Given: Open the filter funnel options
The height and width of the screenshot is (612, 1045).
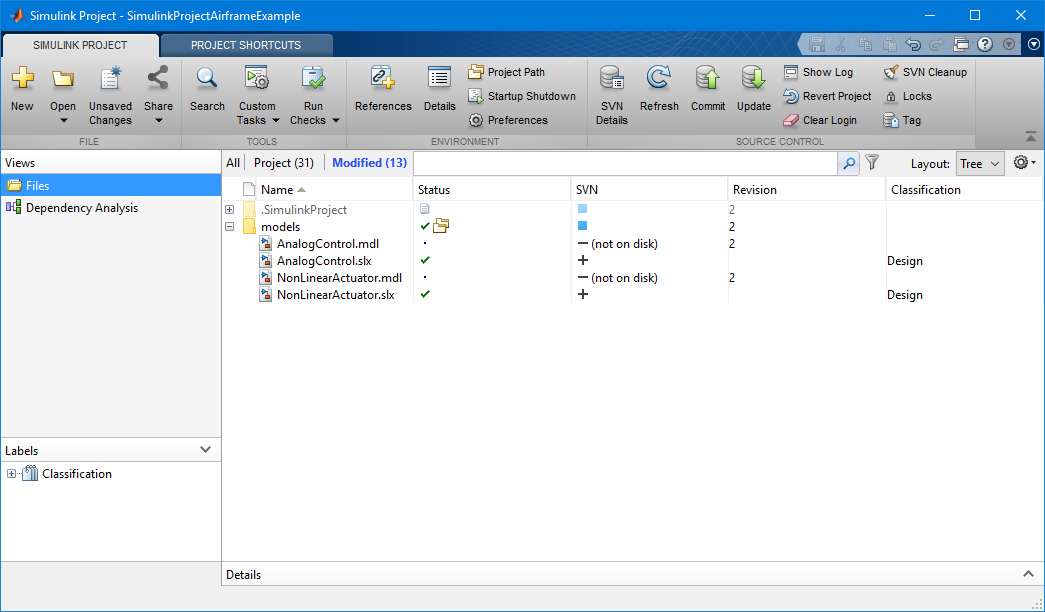Looking at the screenshot, I should pos(872,162).
